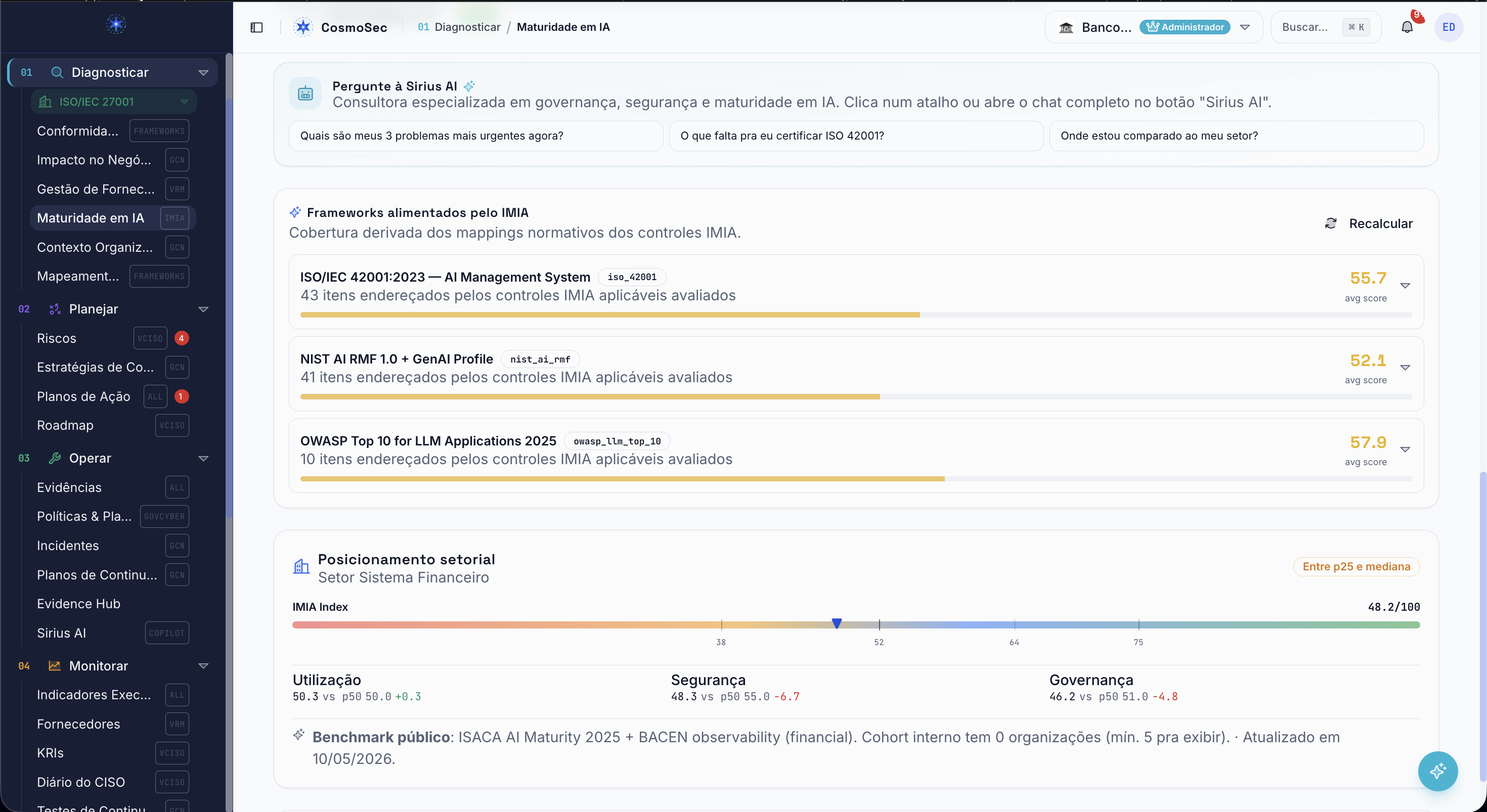Screen dimensions: 1487x812
Task: Click the Planejar section icon
Action: pyautogui.click(x=55, y=309)
